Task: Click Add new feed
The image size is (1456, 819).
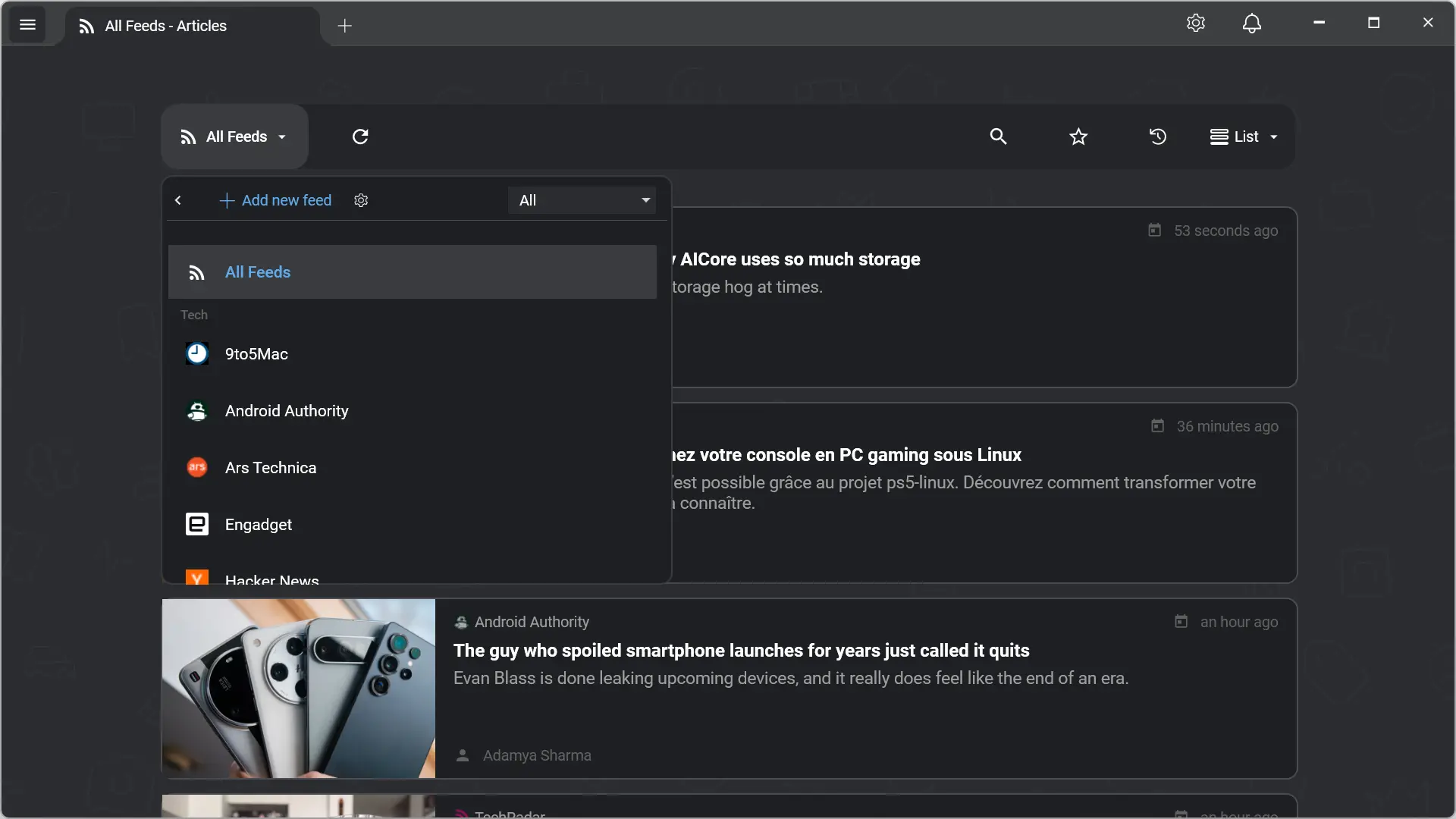Action: coord(275,200)
